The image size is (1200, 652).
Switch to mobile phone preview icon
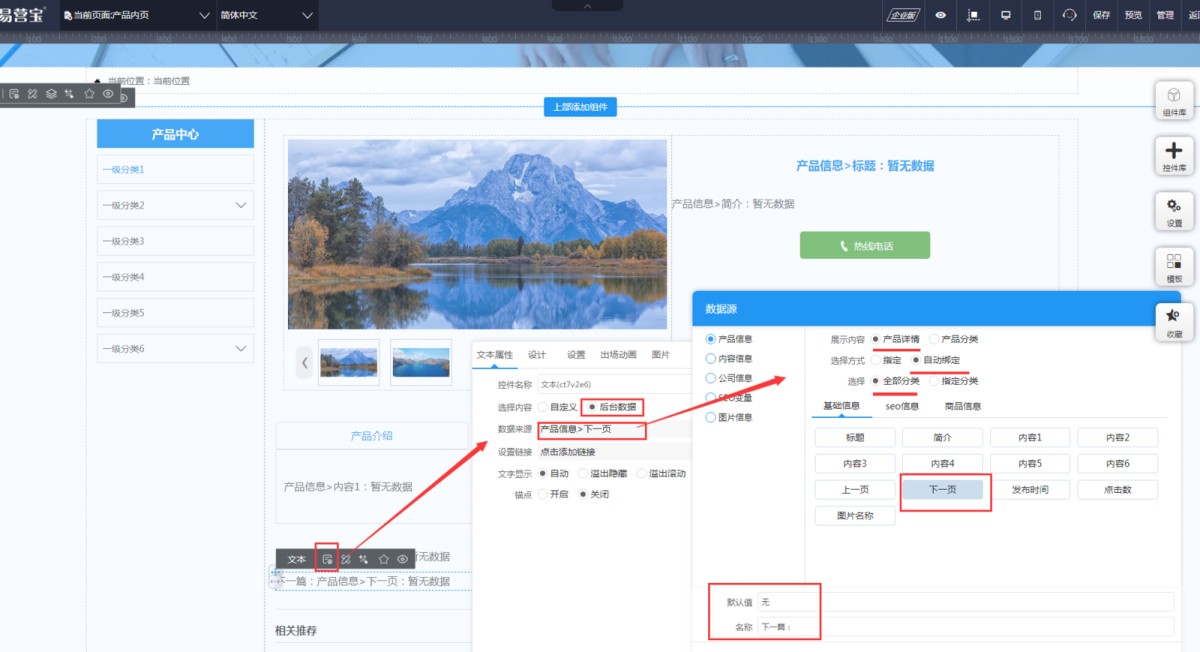click(x=1037, y=15)
